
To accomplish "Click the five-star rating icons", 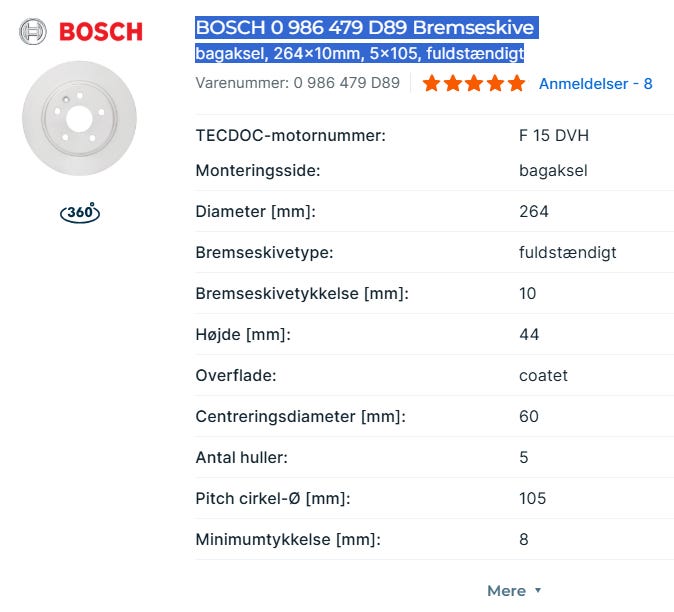I will [x=473, y=84].
